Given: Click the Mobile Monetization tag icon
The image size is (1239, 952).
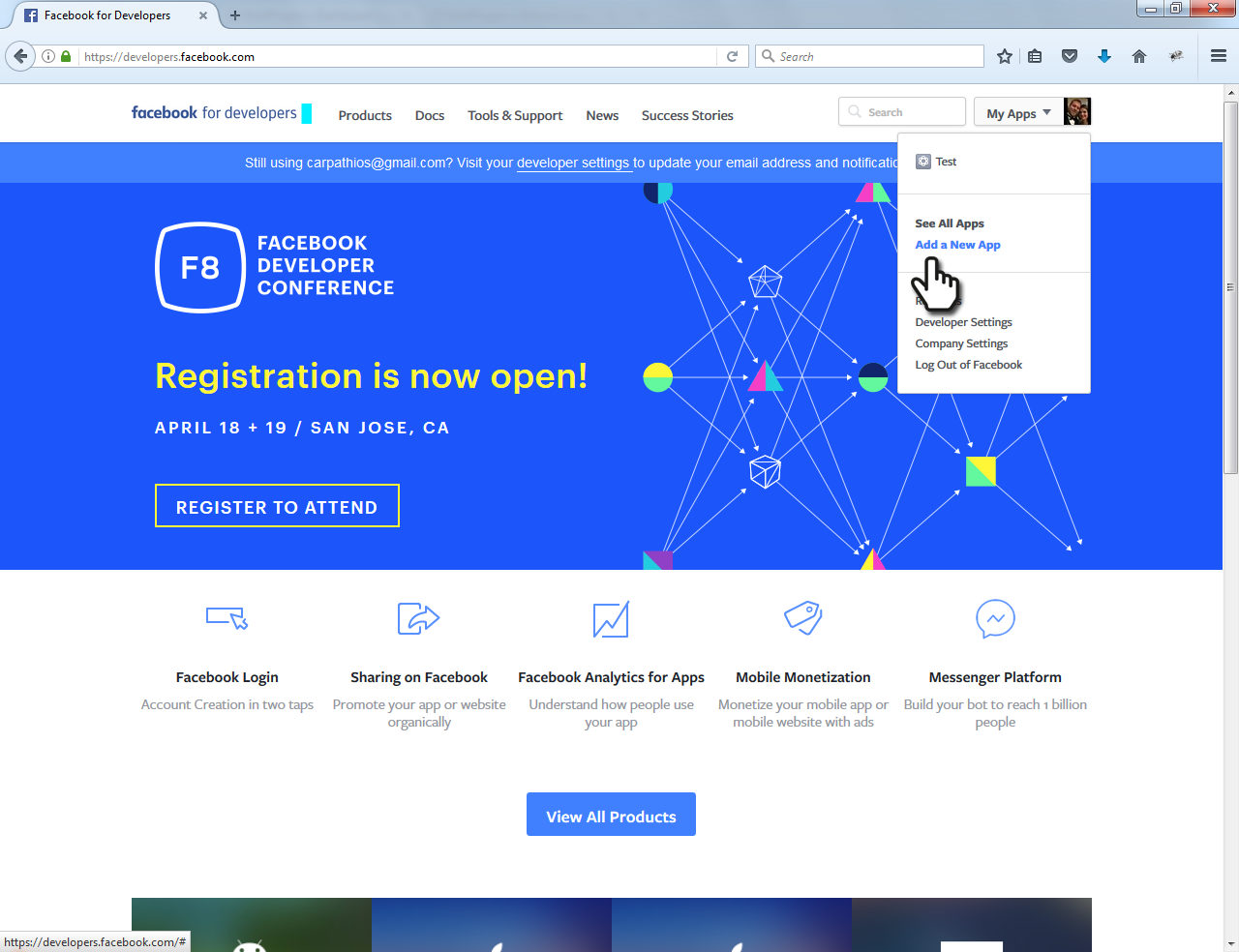Looking at the screenshot, I should tap(803, 618).
